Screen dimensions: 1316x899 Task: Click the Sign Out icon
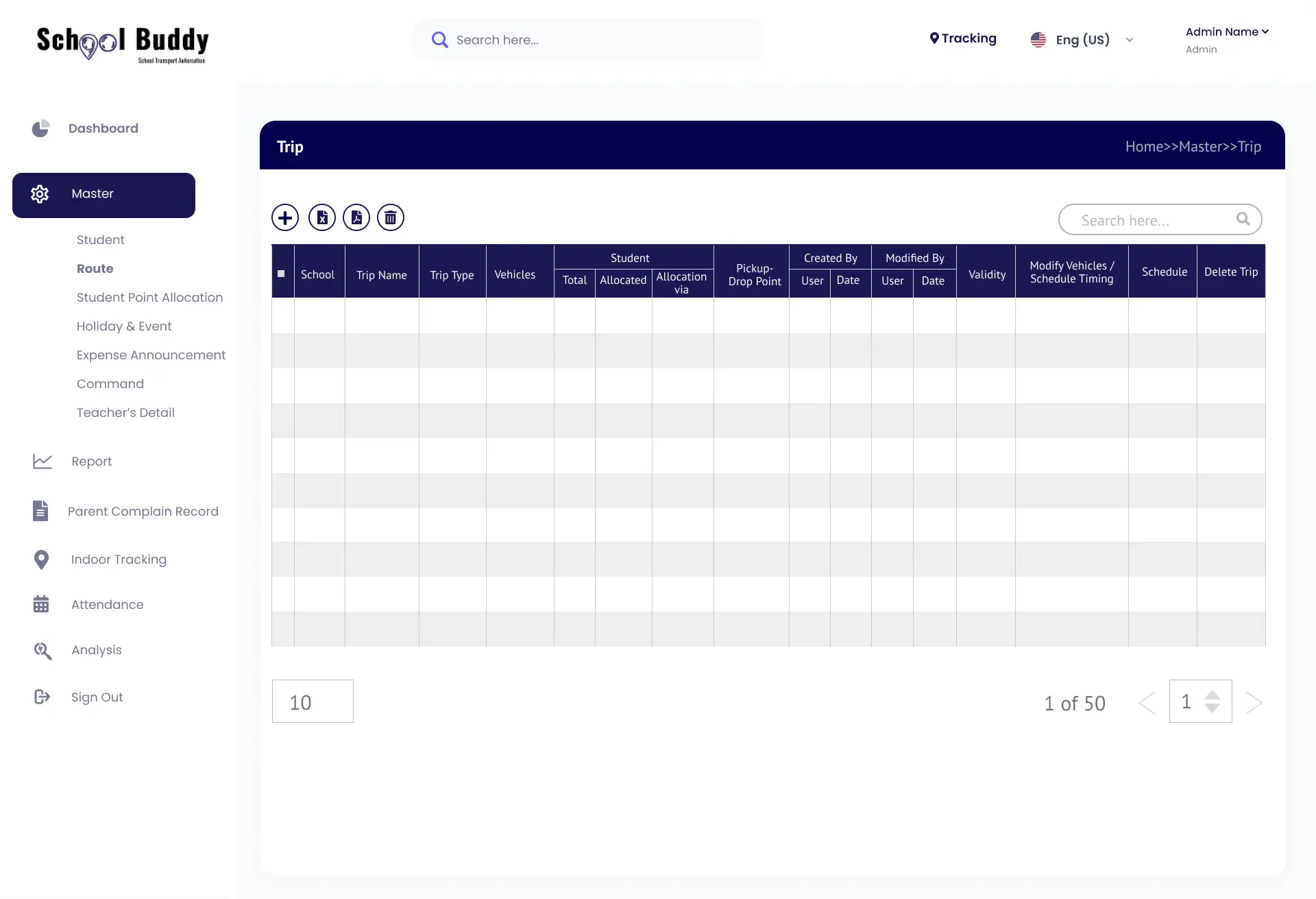pyautogui.click(x=42, y=697)
